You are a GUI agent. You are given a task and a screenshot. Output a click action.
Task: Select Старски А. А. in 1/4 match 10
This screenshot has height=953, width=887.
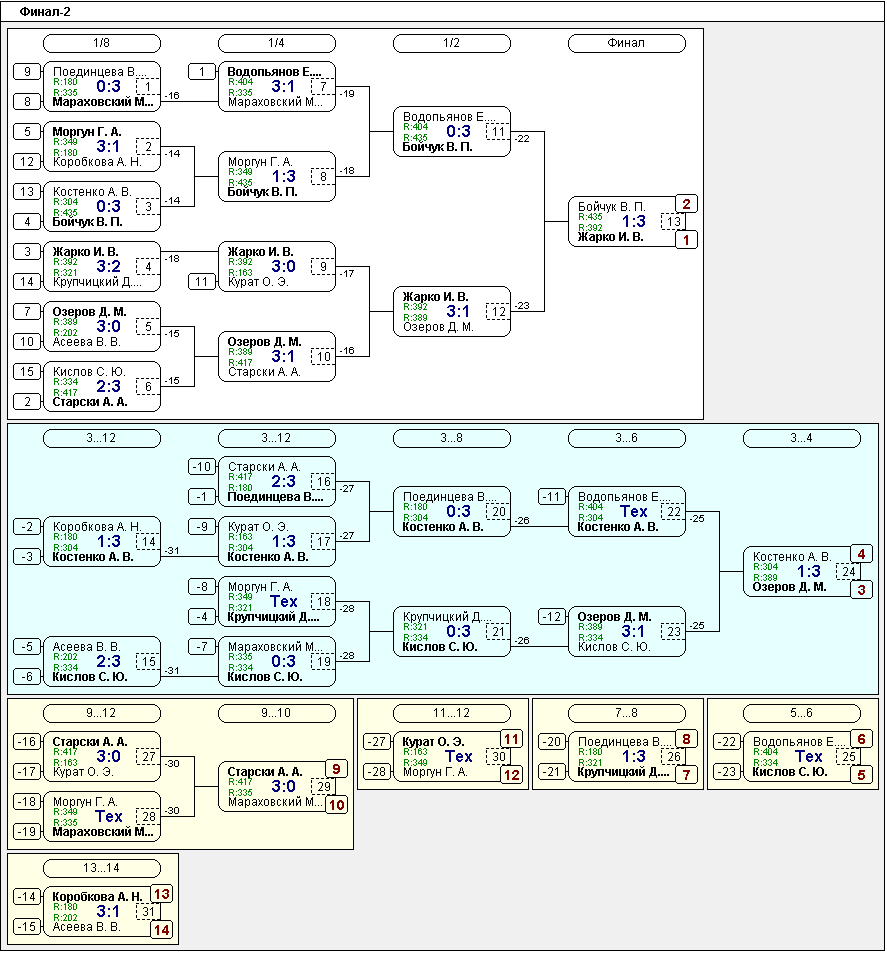[x=264, y=372]
